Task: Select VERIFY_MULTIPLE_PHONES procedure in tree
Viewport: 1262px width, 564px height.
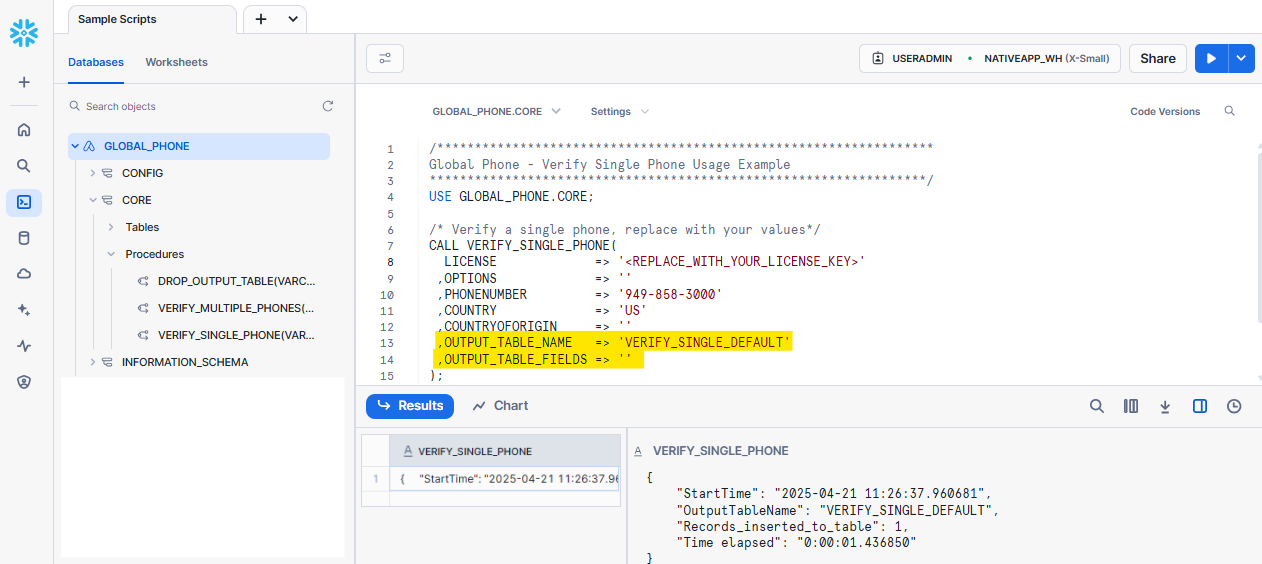Action: [x=236, y=308]
